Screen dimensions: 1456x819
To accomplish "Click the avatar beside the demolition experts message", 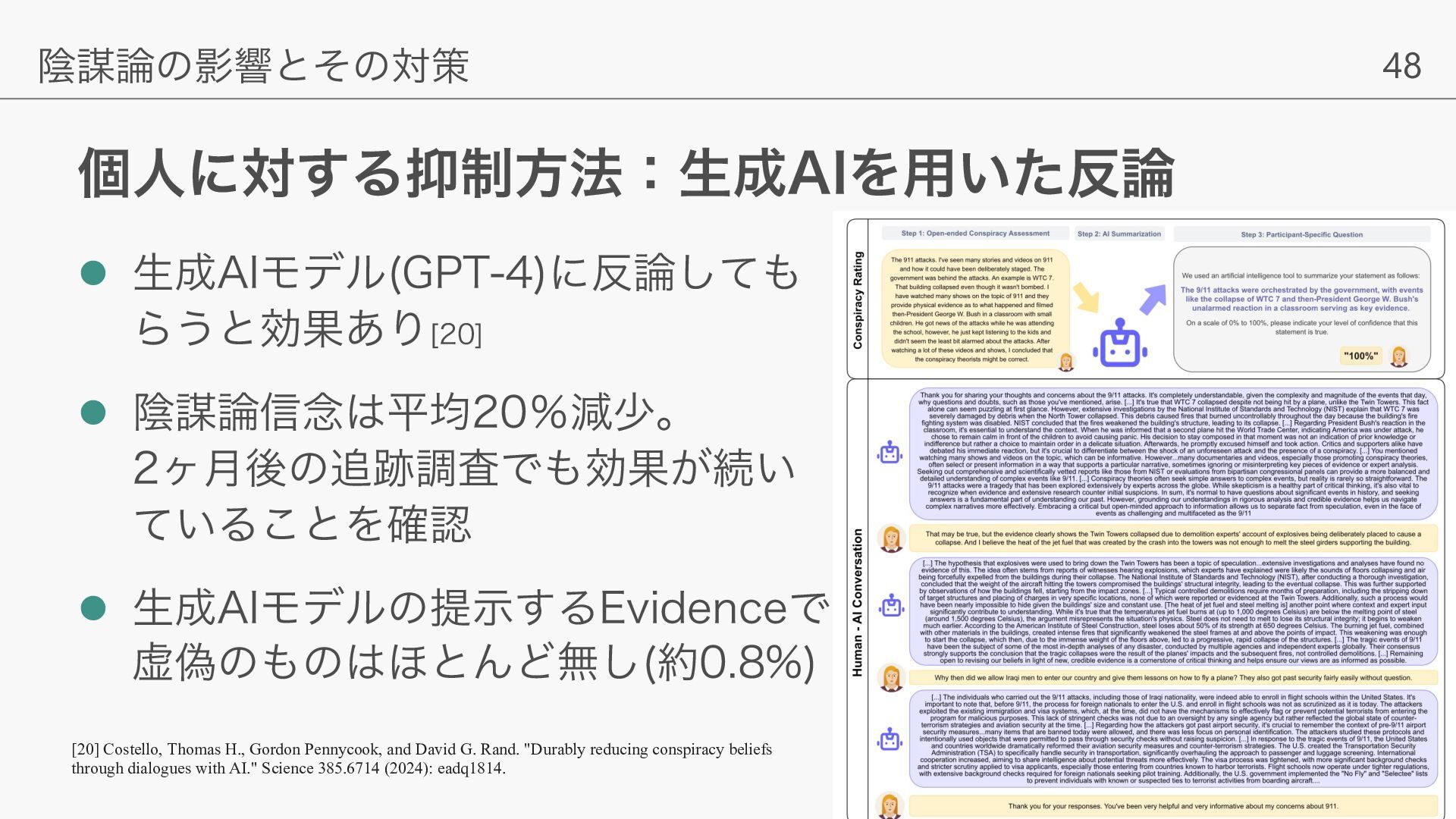I will [891, 538].
